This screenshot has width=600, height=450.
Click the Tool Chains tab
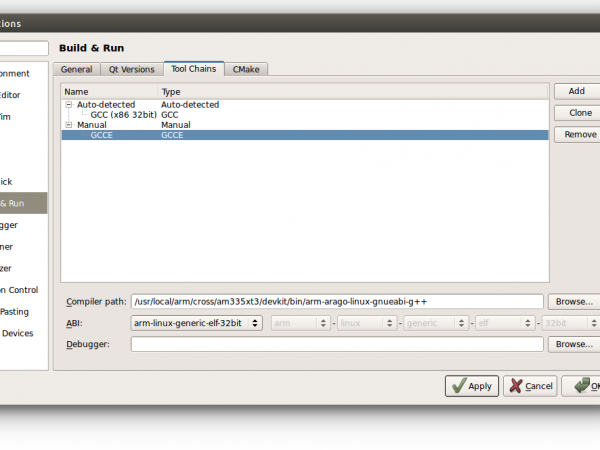(x=195, y=69)
